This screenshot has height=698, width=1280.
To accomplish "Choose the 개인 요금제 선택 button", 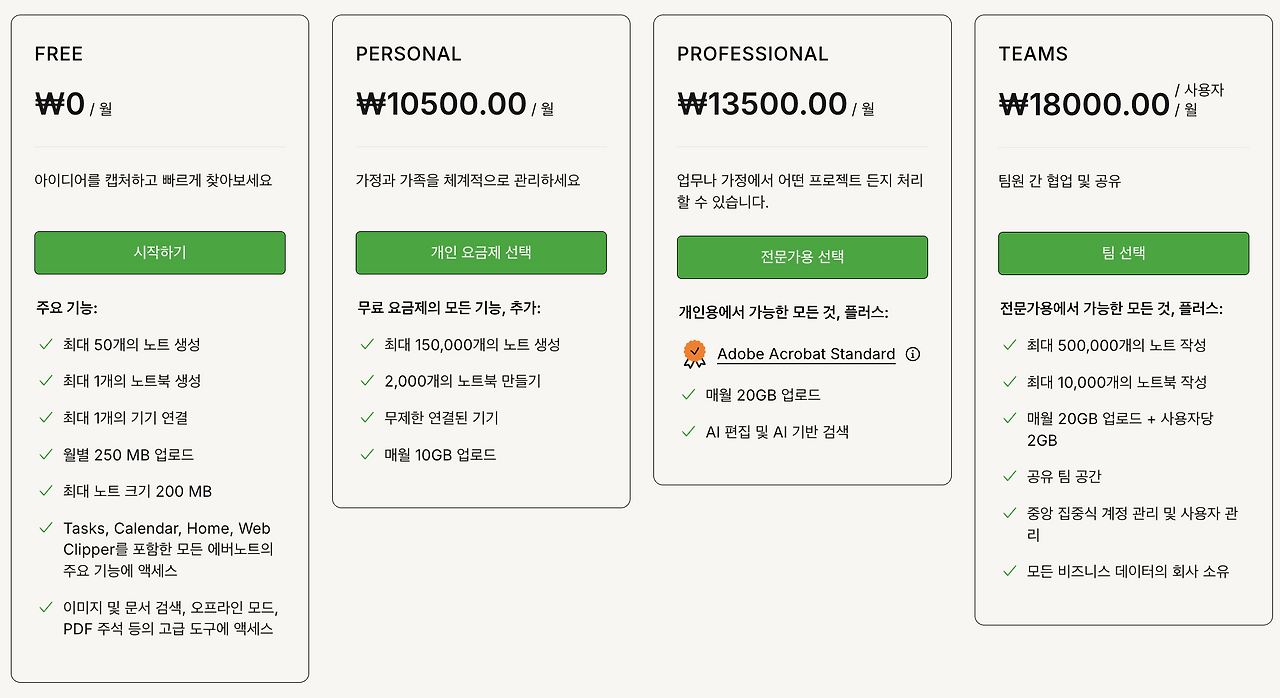I will (481, 253).
